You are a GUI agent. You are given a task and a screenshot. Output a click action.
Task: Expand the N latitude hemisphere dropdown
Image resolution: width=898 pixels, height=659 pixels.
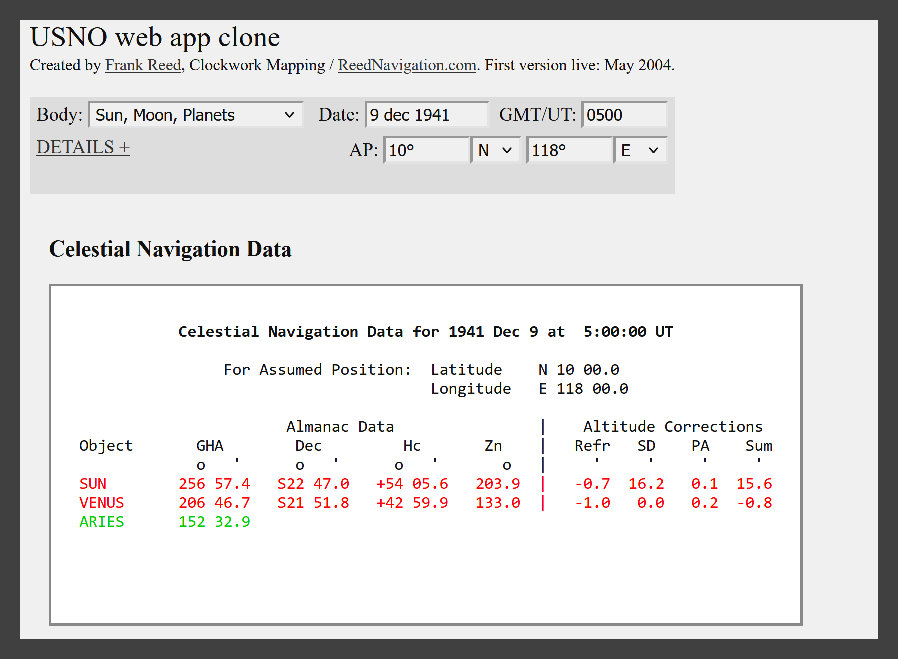click(x=495, y=150)
